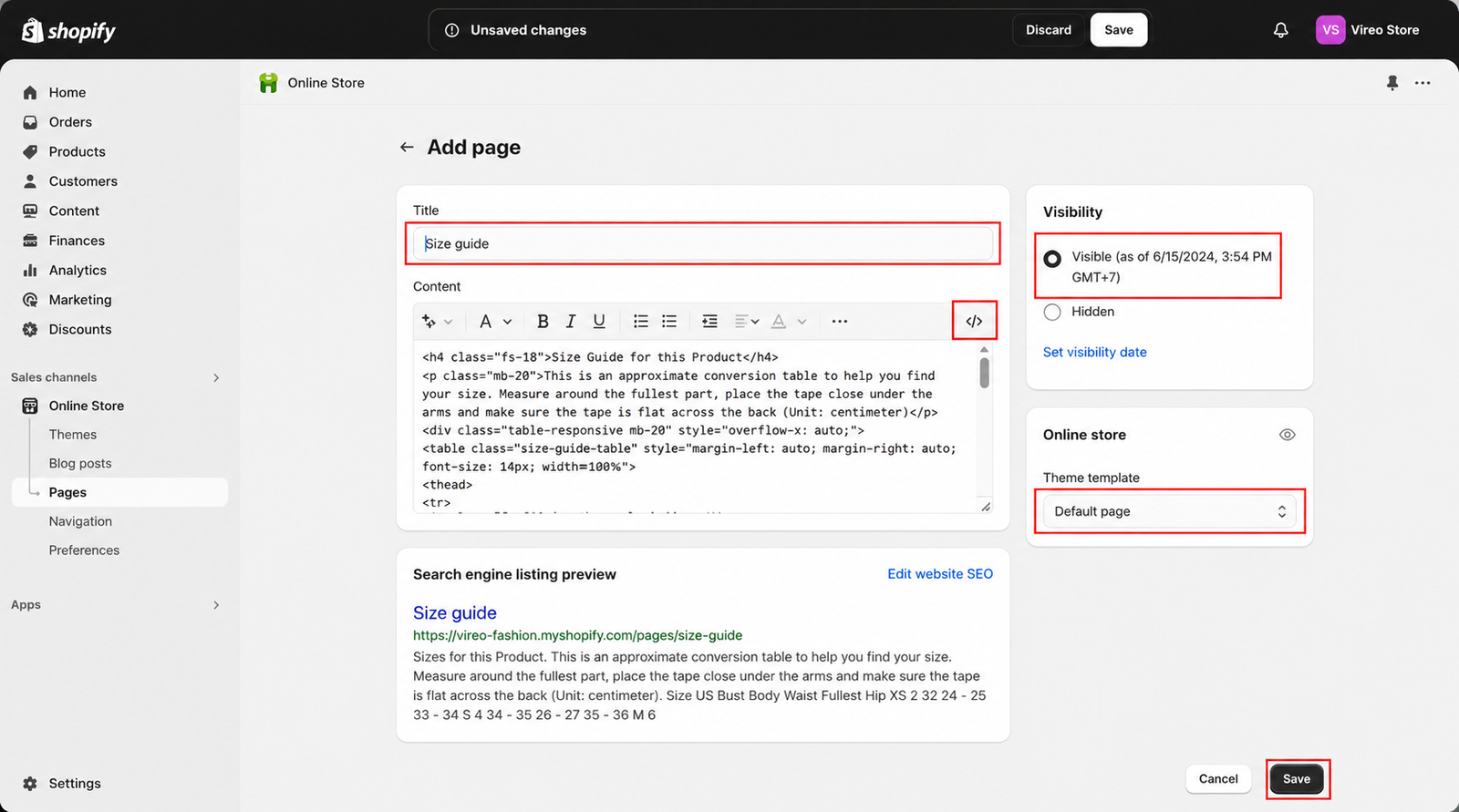Viewport: 1459px width, 812px height.
Task: Open the VS account avatar
Action: (x=1330, y=30)
